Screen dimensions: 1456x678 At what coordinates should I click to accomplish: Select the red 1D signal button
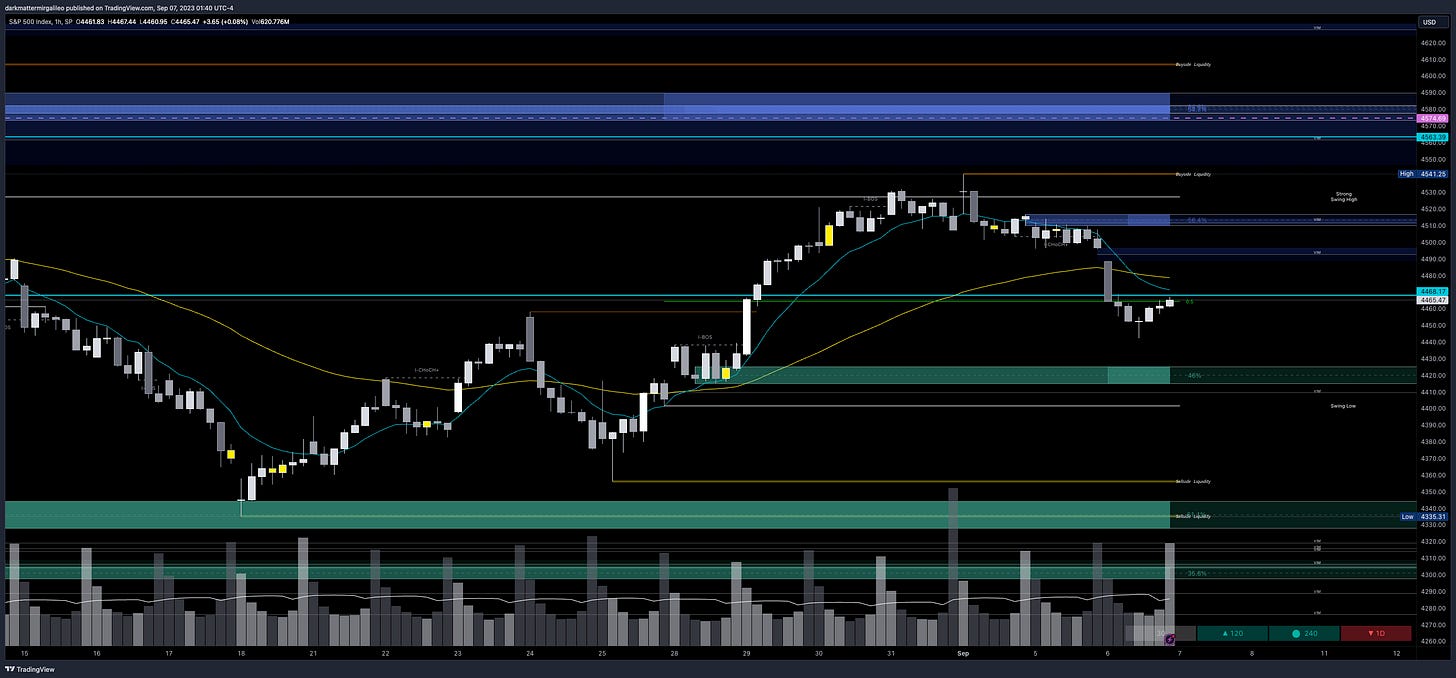click(x=1376, y=633)
